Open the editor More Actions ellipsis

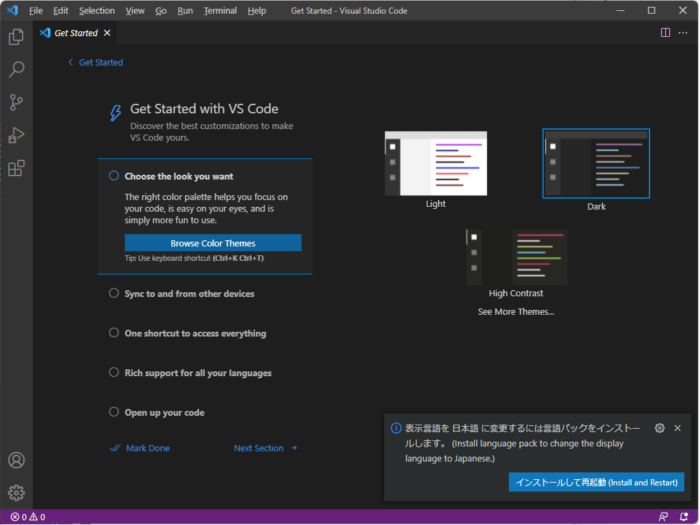coord(685,32)
